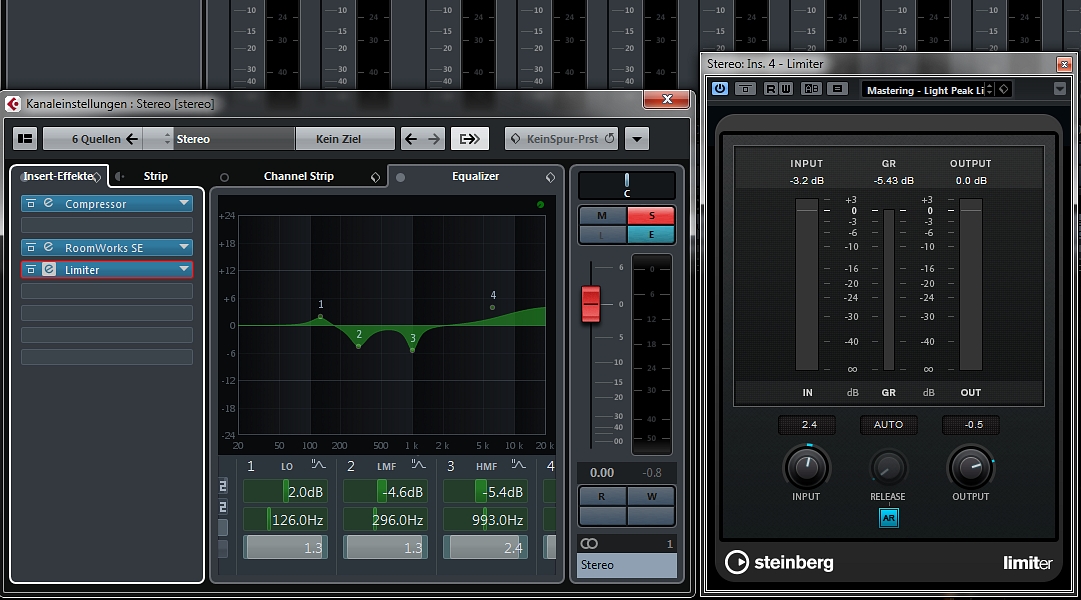Viewport: 1081px width, 600px height.
Task: Click EQ point 4 on the curve display
Action: click(x=492, y=307)
